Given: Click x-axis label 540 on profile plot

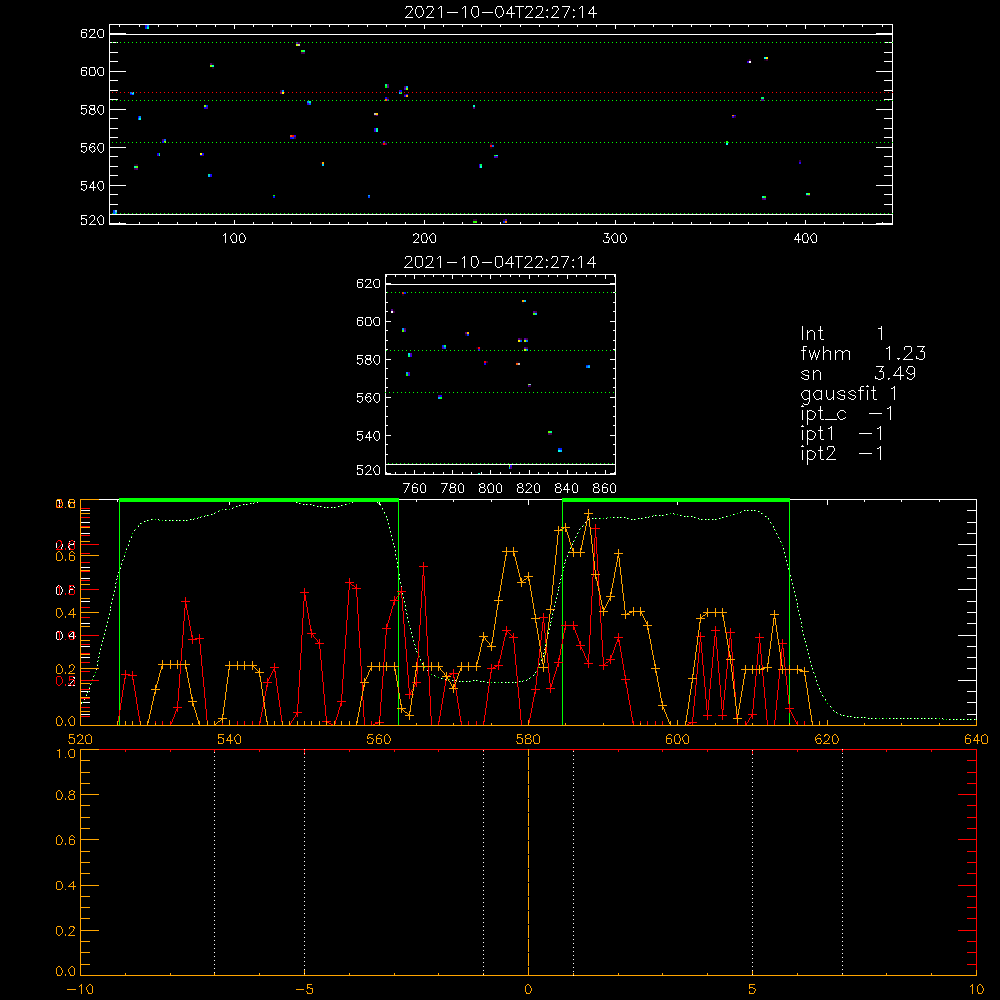Looking at the screenshot, I should click(x=230, y=740).
